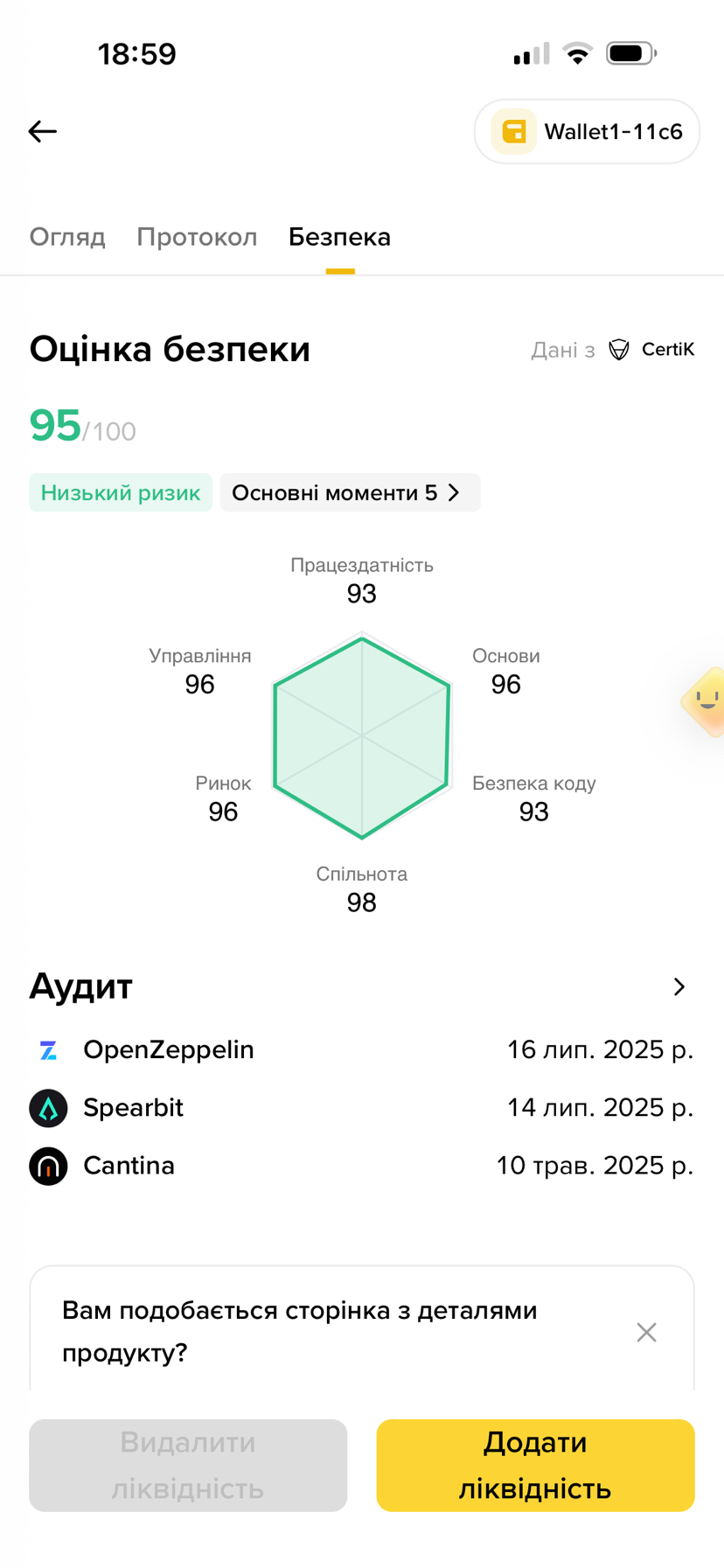
Task: Open the Cantina audit dated 10 трав. 2025
Action: [361, 1166]
